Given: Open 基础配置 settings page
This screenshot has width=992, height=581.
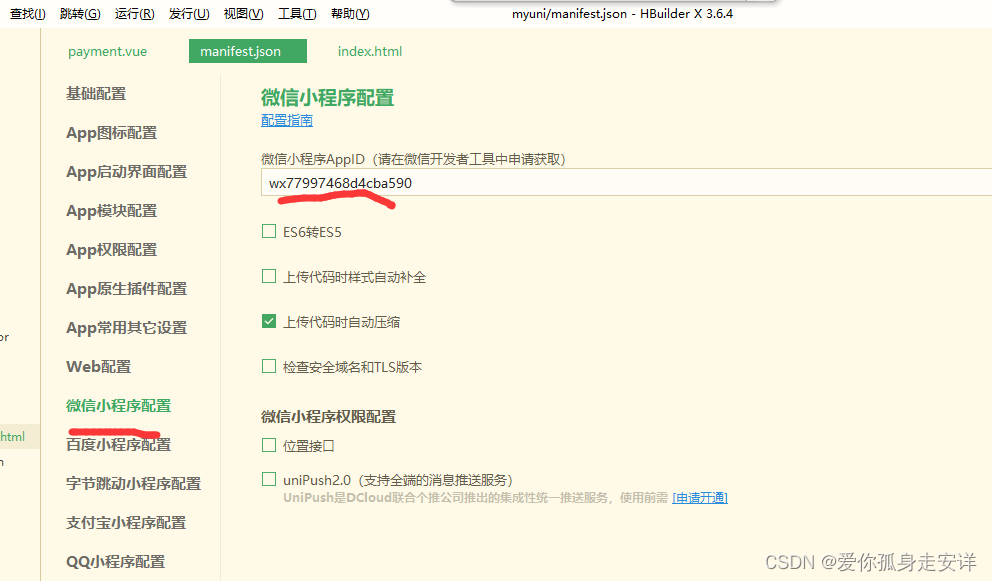Looking at the screenshot, I should pyautogui.click(x=96, y=93).
